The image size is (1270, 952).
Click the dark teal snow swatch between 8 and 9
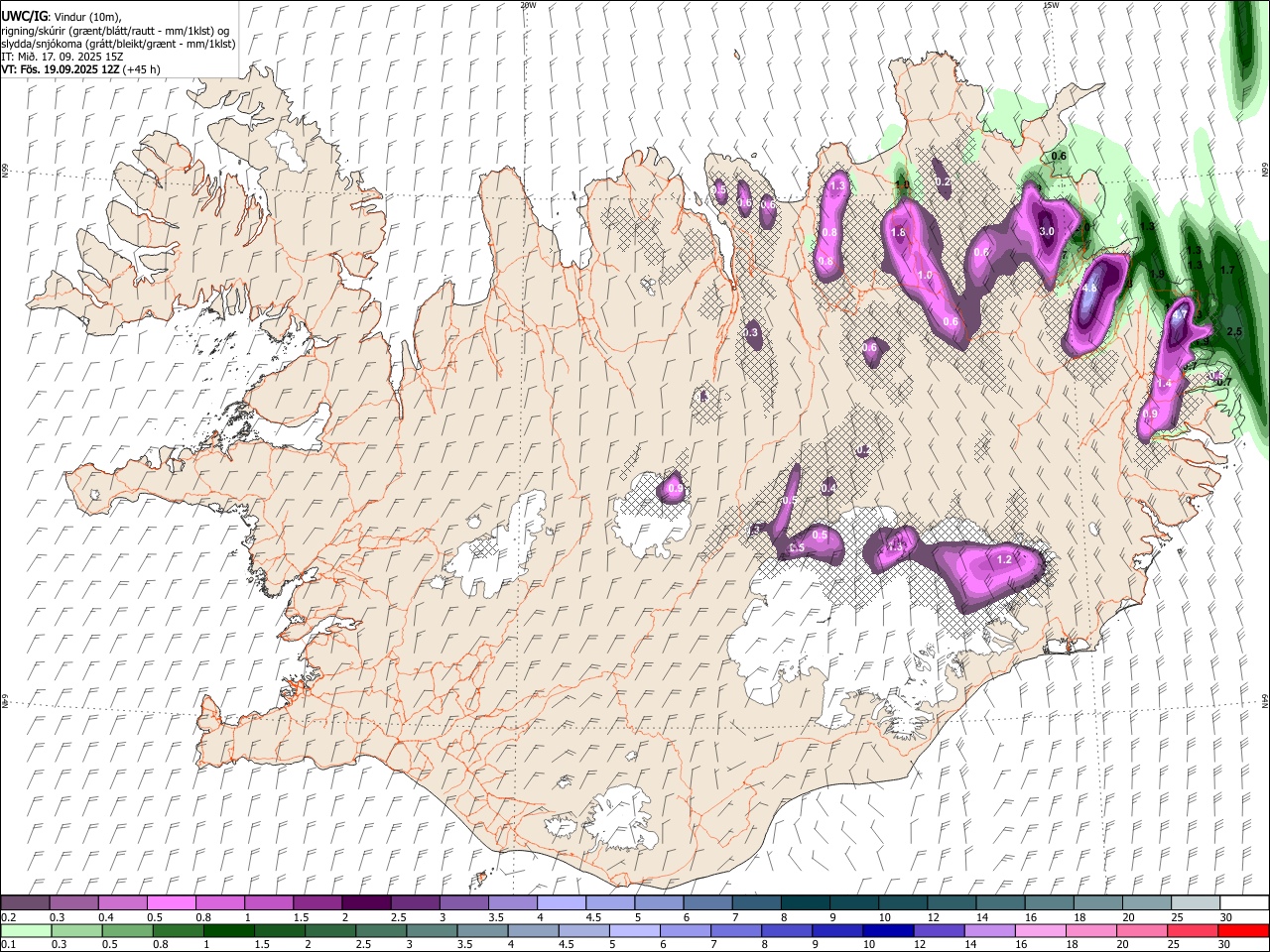[804, 902]
